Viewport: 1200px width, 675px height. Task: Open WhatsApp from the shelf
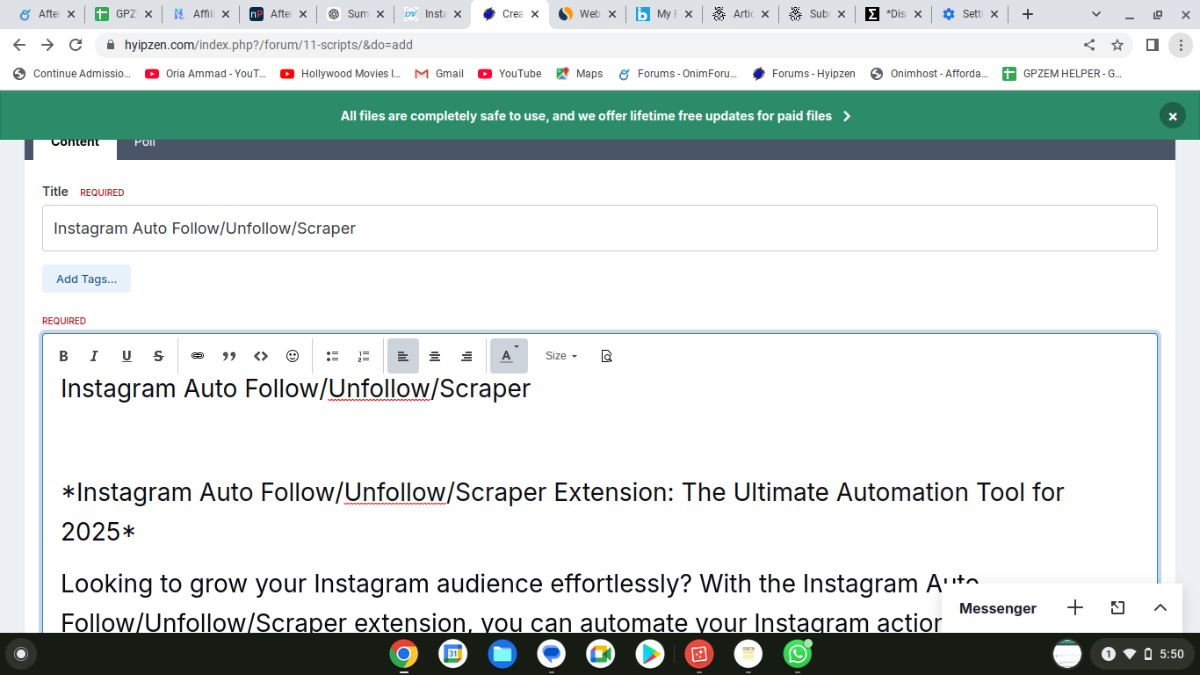pyautogui.click(x=797, y=655)
